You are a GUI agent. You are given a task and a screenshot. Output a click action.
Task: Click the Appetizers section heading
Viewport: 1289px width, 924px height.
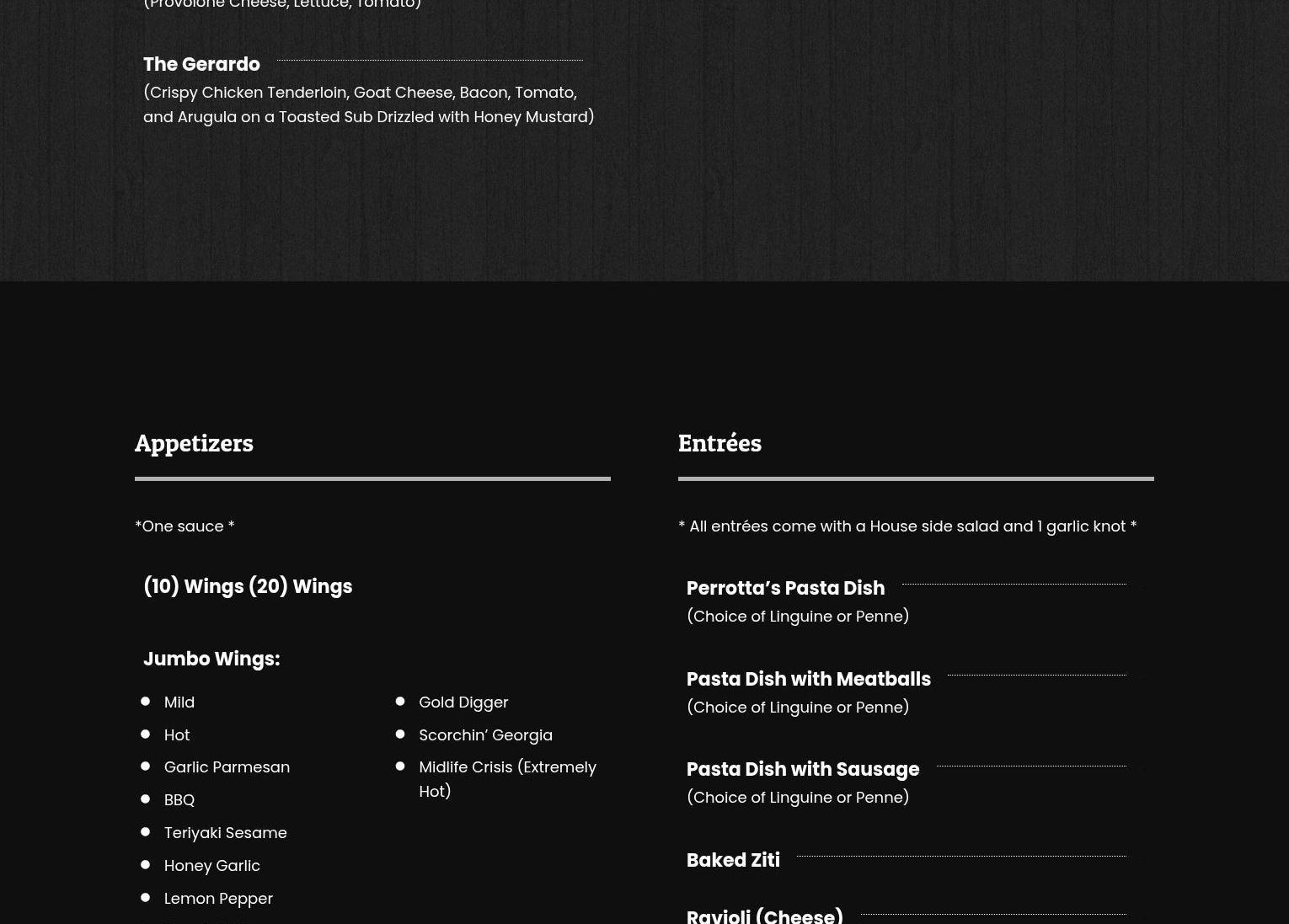pos(194,443)
